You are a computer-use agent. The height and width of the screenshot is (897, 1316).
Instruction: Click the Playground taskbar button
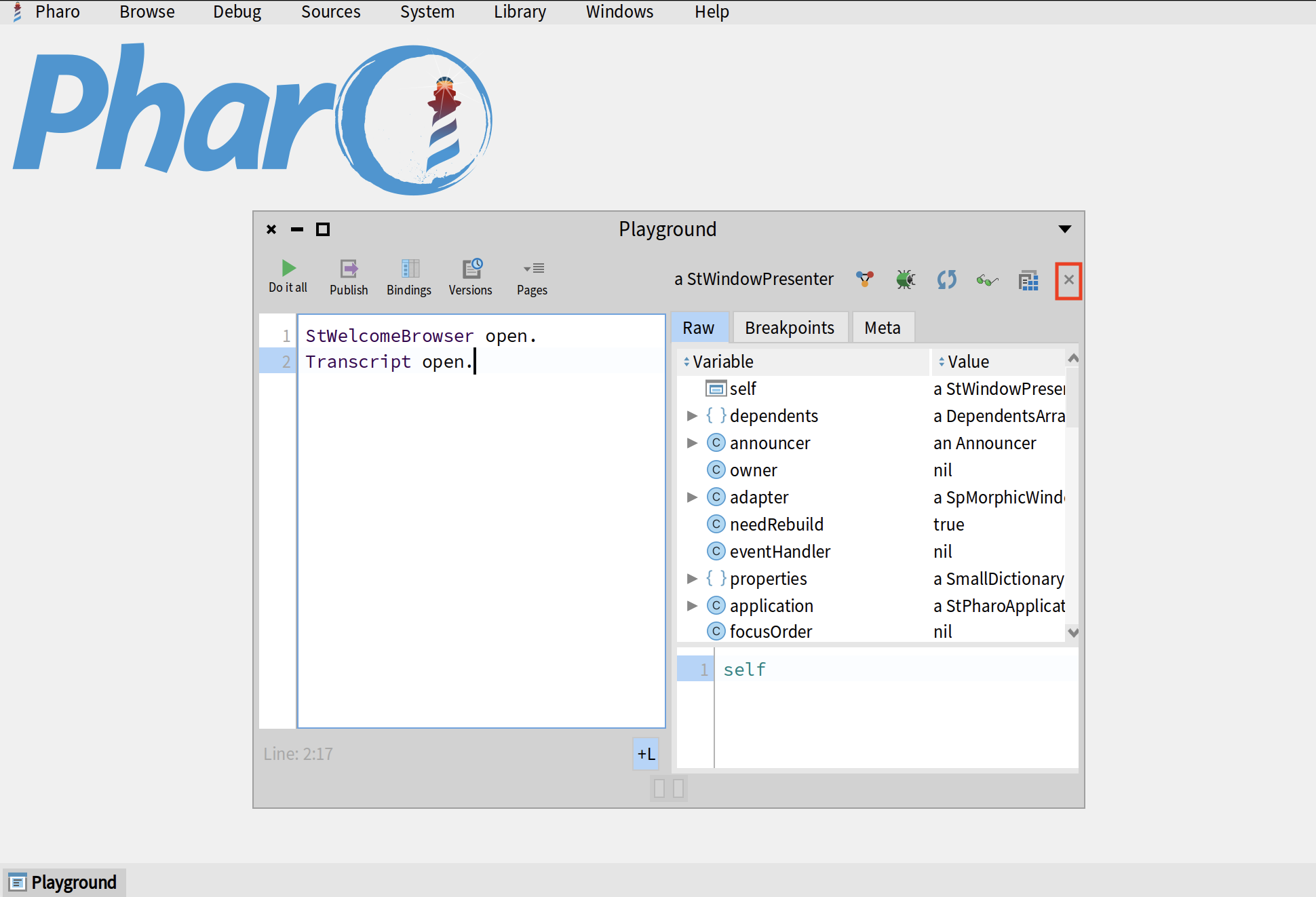click(64, 882)
